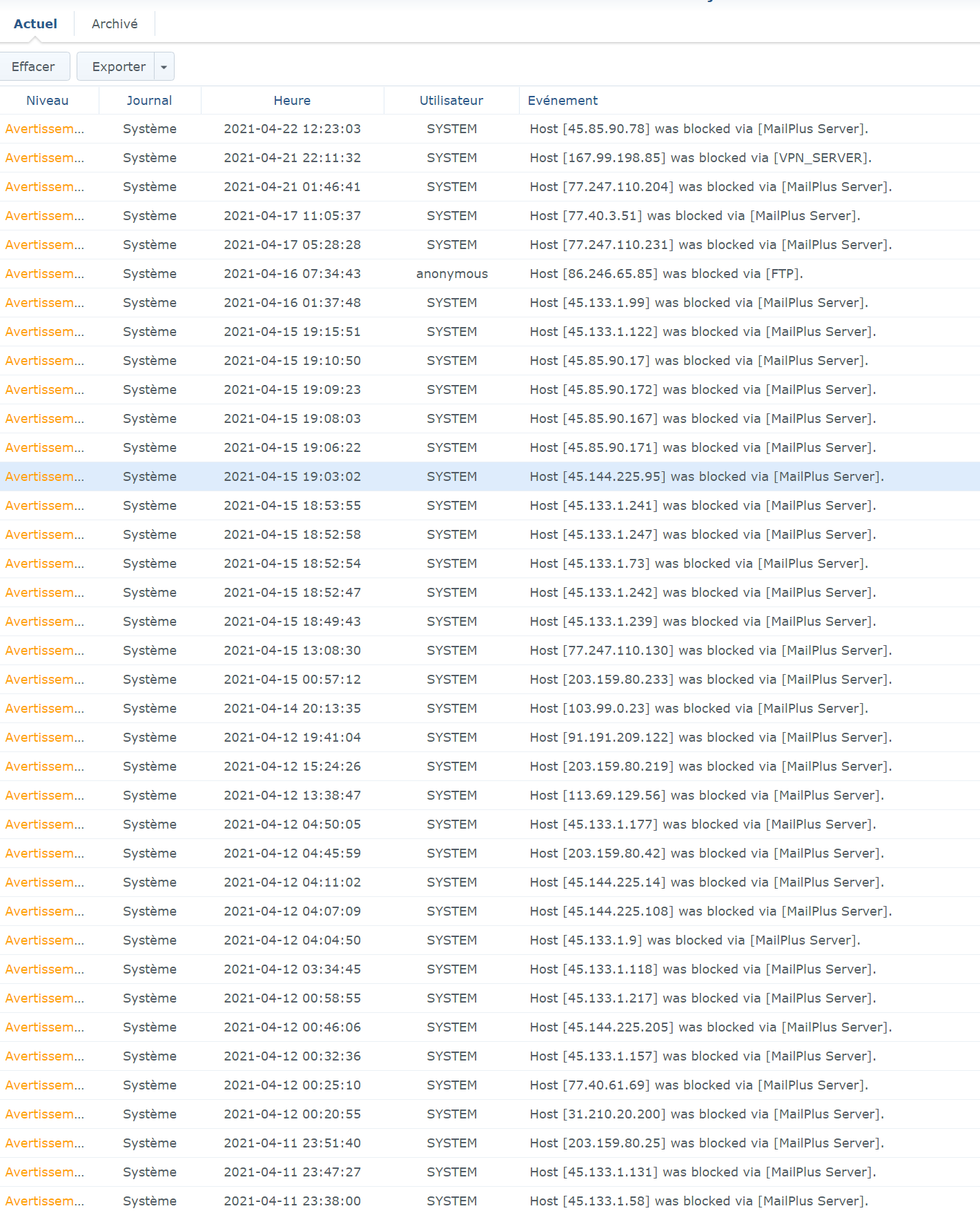Click the entry for host 45.144.225.205
The width and height of the screenshot is (980, 1213).
point(490,1027)
